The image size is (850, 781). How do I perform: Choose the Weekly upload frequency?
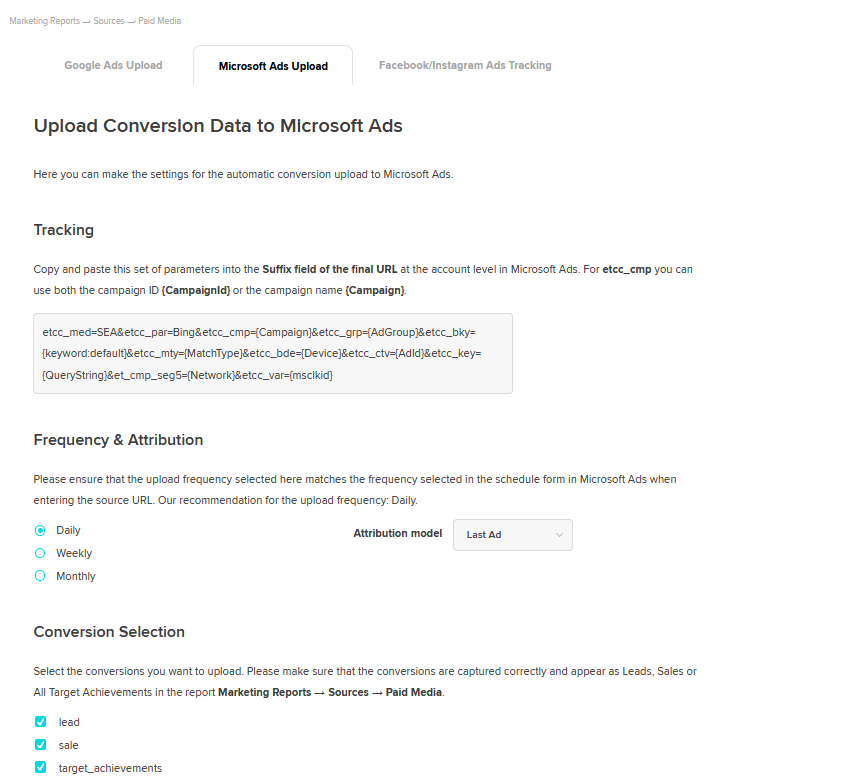coord(40,553)
